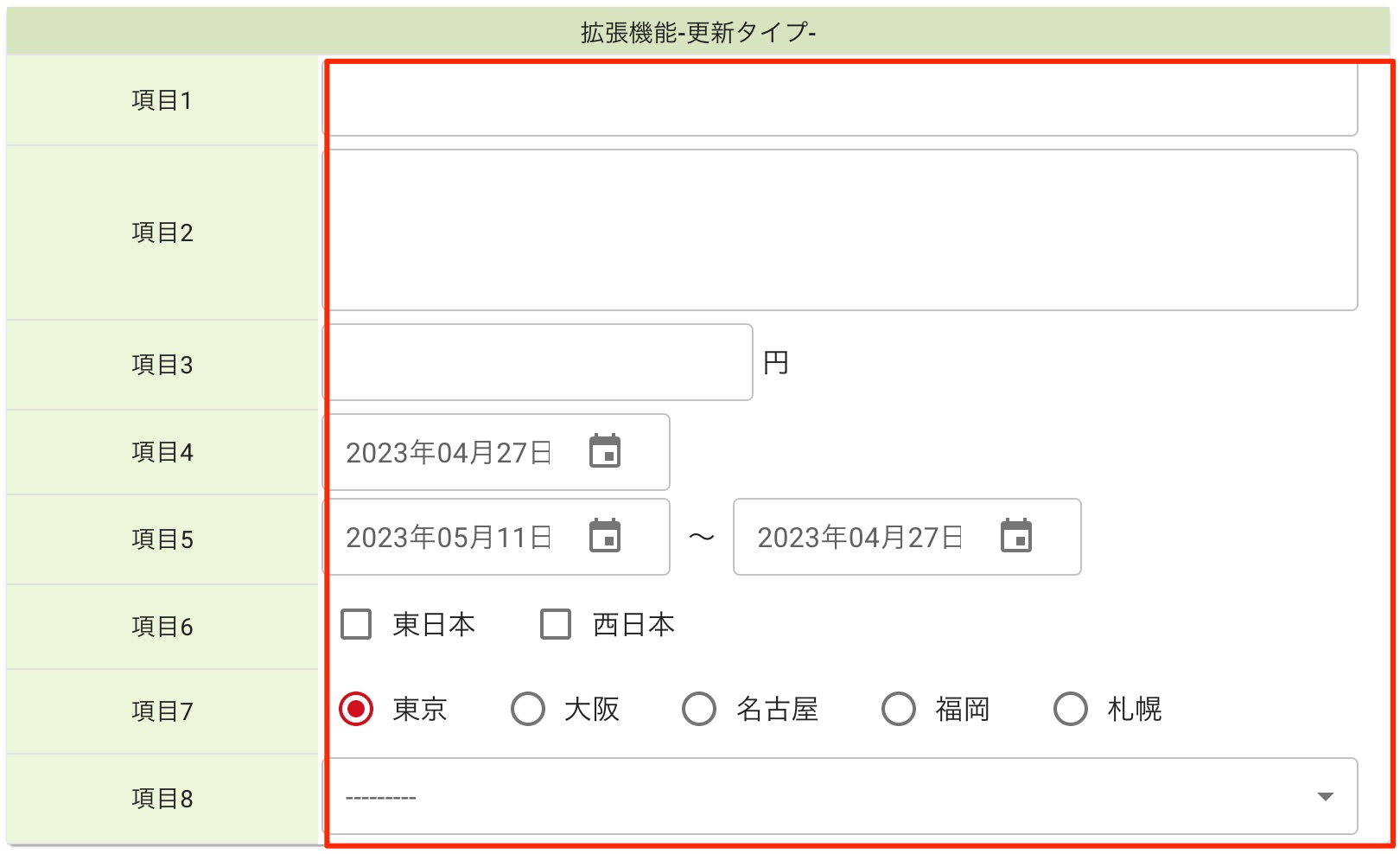The image size is (1400, 854).
Task: Pick the 福岡 radio option
Action: pyautogui.click(x=899, y=709)
